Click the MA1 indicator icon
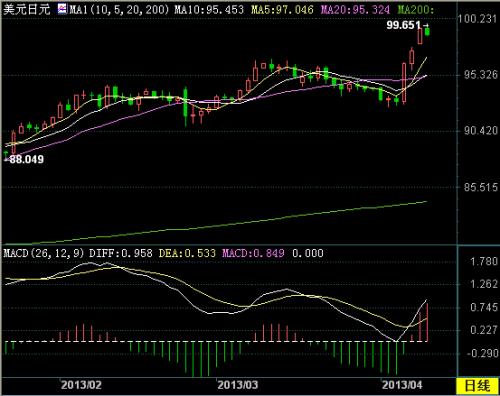The width and height of the screenshot is (500, 396). (62, 9)
